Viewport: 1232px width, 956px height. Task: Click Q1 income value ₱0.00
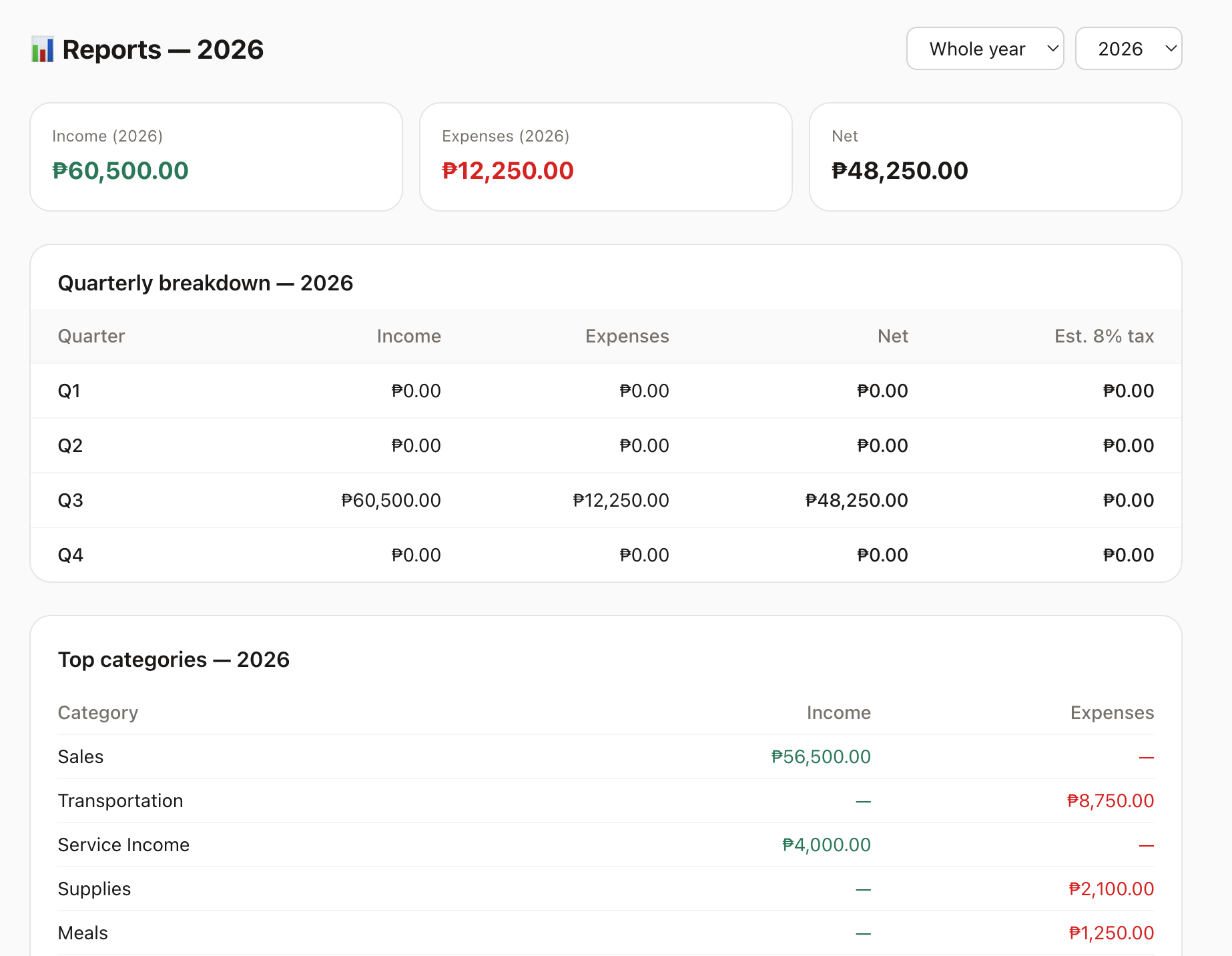point(416,391)
